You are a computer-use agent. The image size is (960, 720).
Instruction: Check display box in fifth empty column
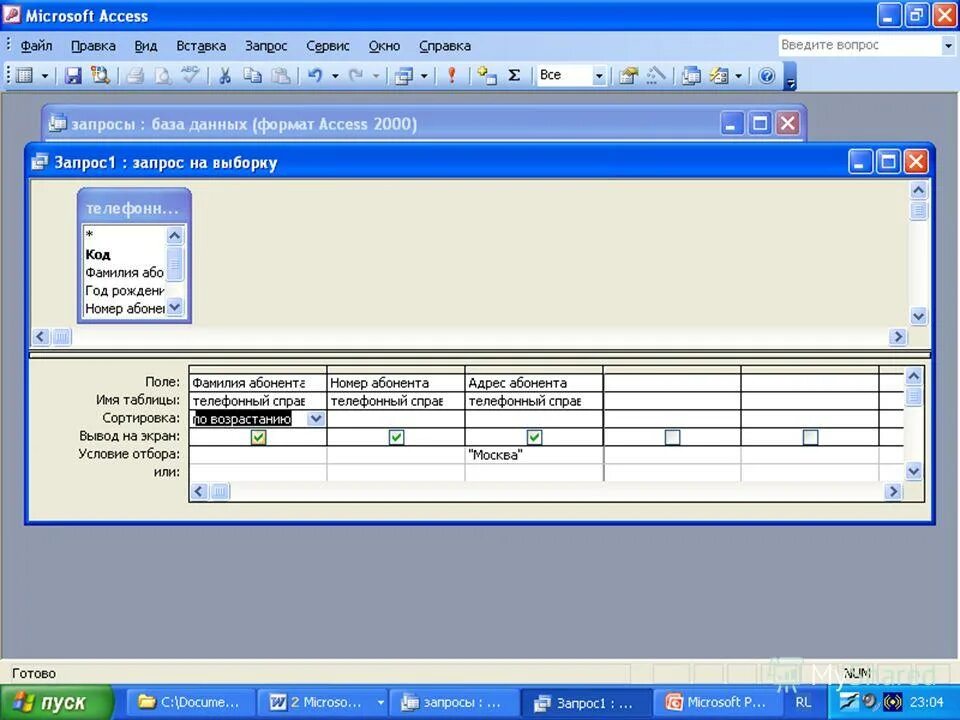pos(810,437)
